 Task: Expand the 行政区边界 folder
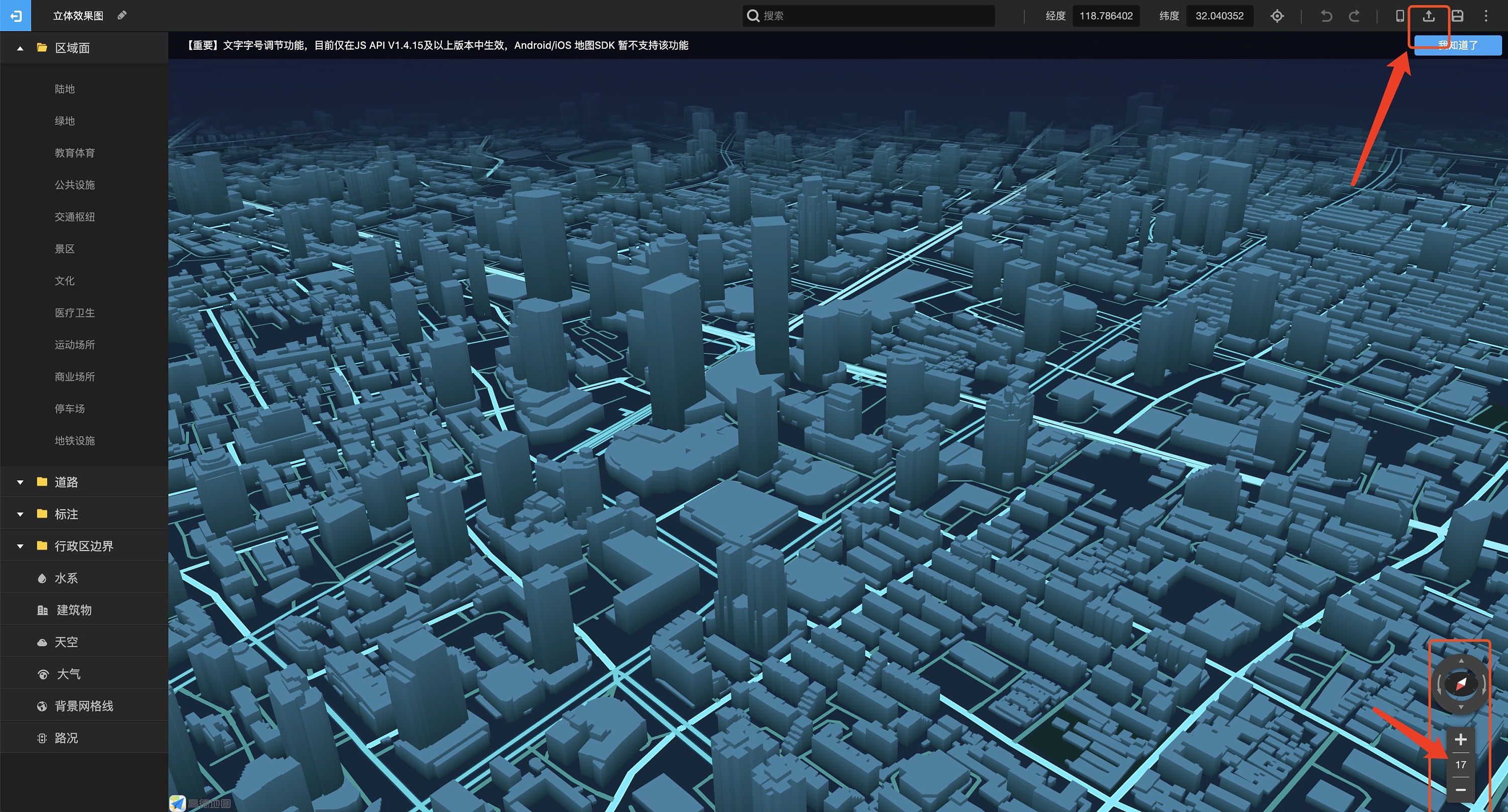point(20,546)
